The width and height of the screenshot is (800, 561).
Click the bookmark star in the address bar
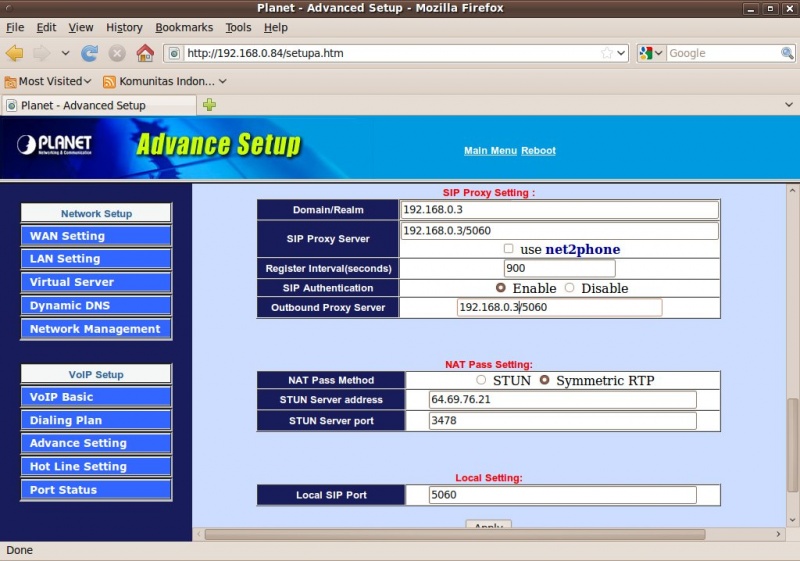click(607, 53)
